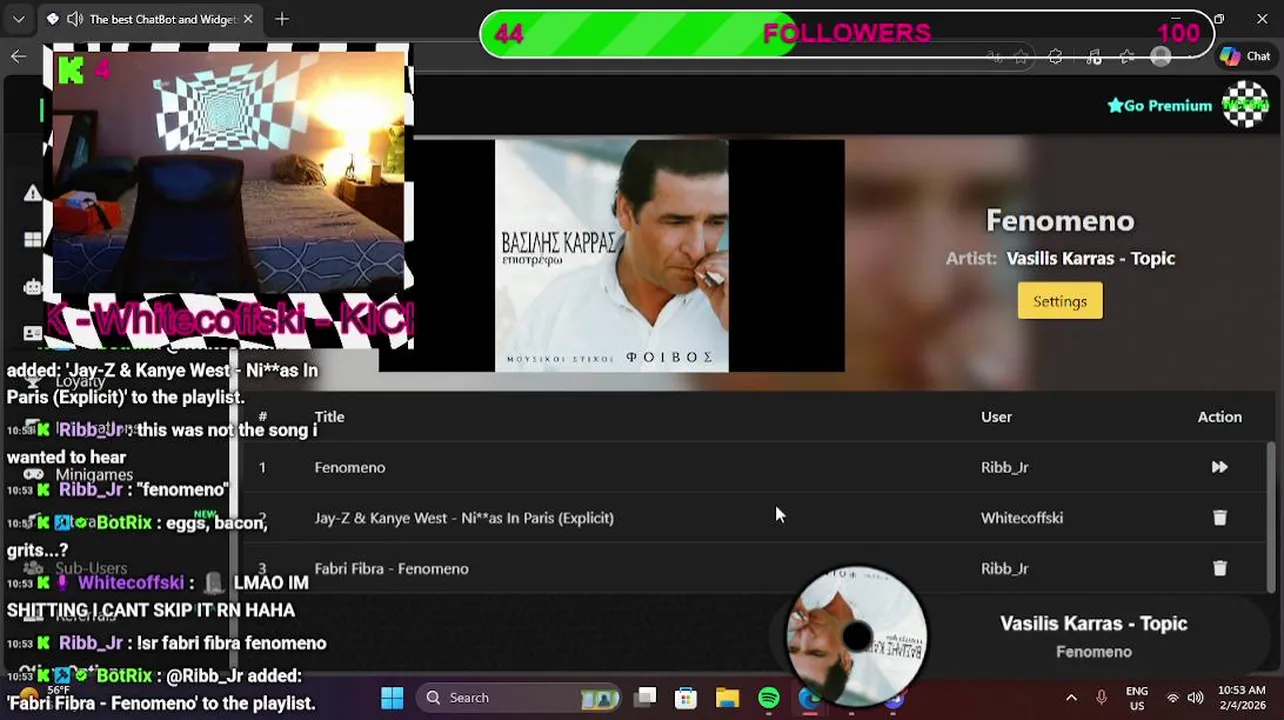
Task: Open browser favorites list icon
Action: [1127, 57]
